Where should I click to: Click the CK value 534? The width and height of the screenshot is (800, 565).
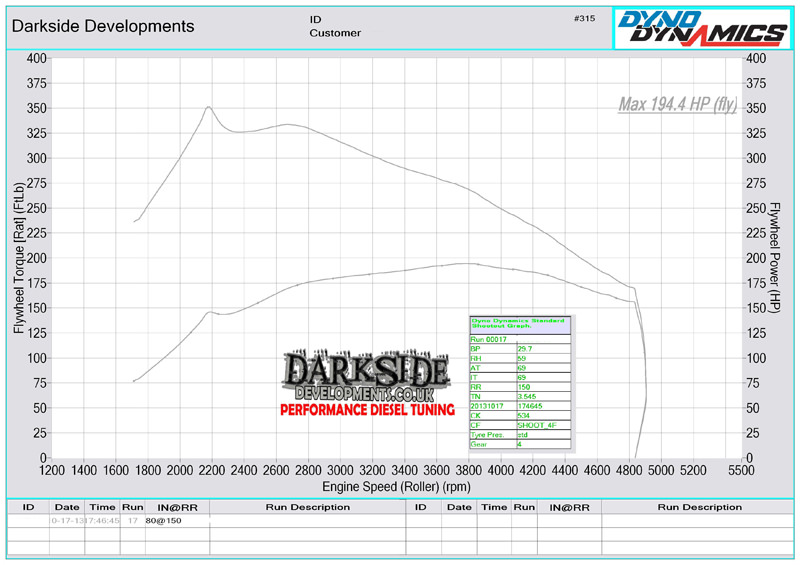tap(523, 415)
